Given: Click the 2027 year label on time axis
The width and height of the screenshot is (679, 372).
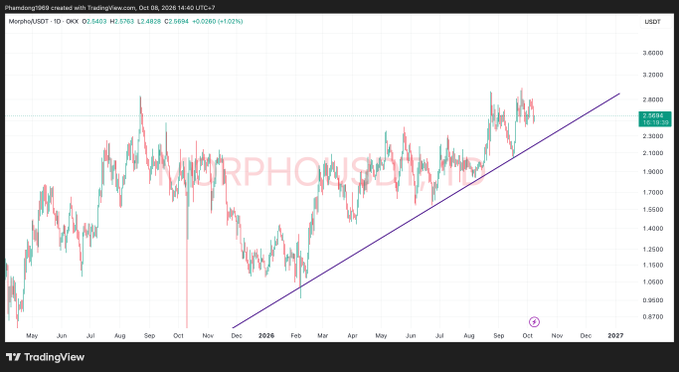Looking at the screenshot, I should click(x=615, y=336).
